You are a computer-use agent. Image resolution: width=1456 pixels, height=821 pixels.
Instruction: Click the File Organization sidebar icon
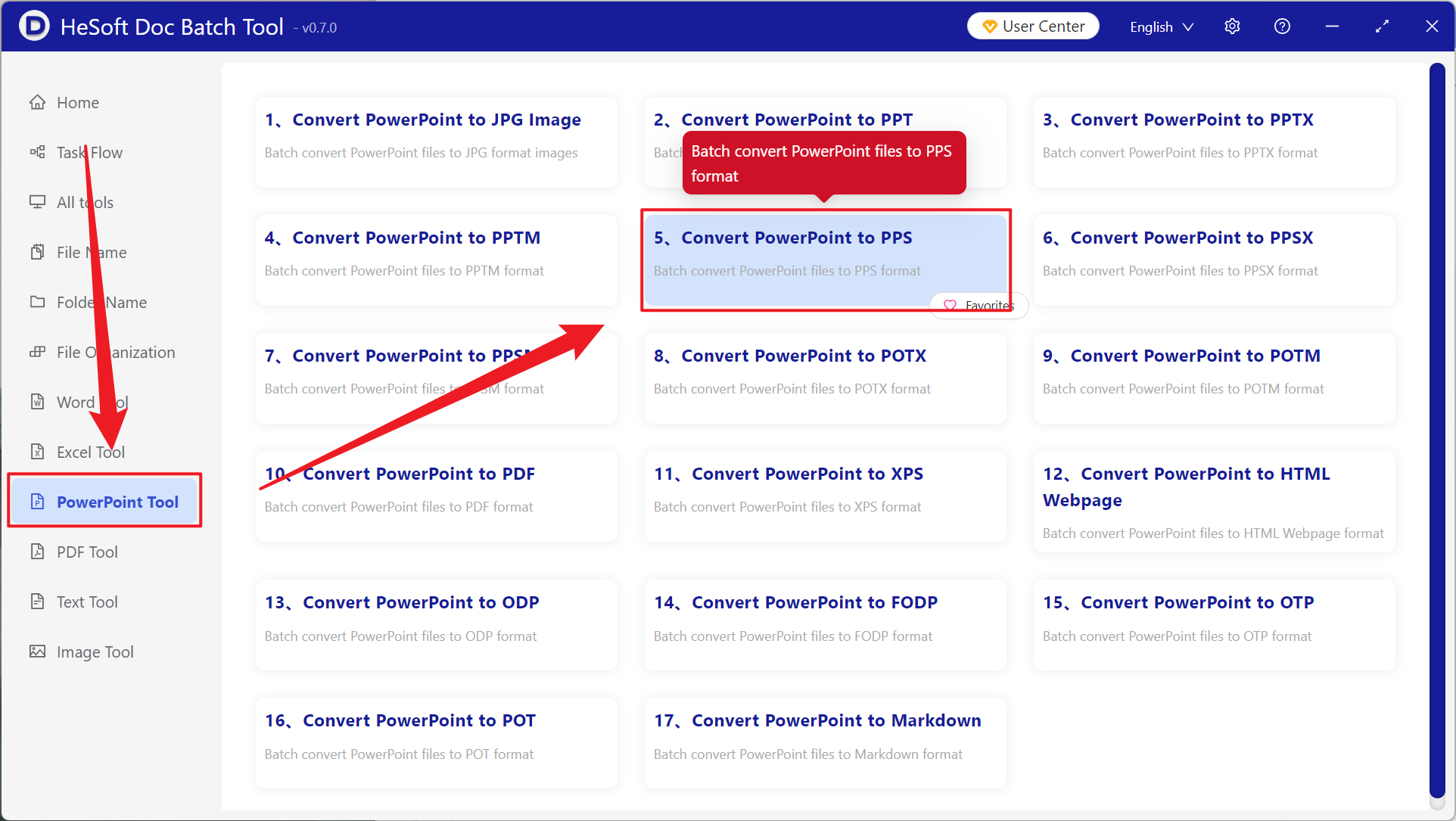pos(37,352)
